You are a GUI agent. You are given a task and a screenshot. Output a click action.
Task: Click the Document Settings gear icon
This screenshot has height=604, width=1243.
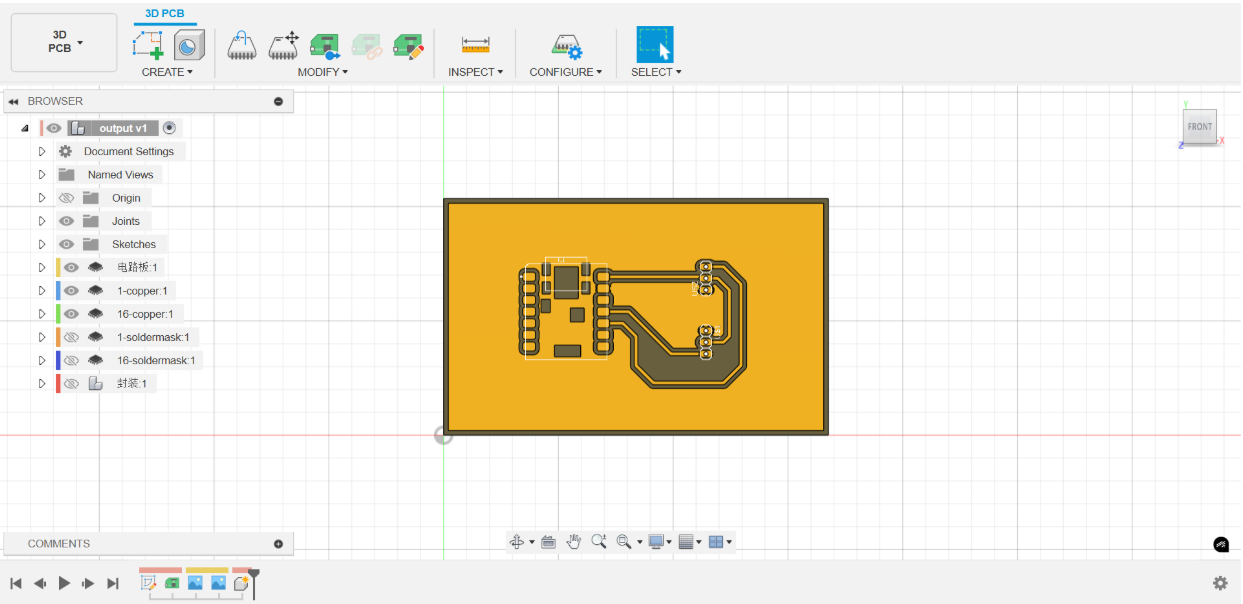[66, 151]
